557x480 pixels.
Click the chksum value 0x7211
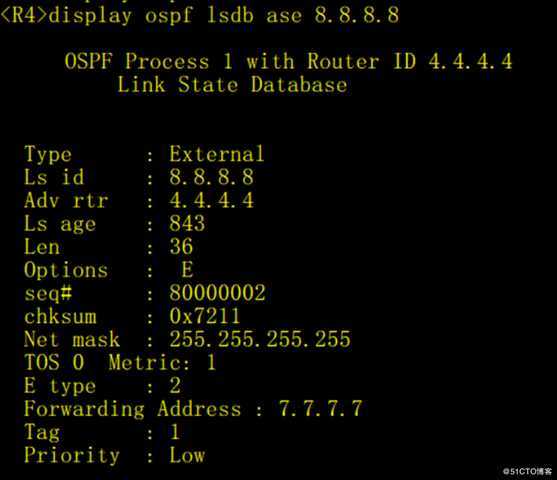pos(205,316)
